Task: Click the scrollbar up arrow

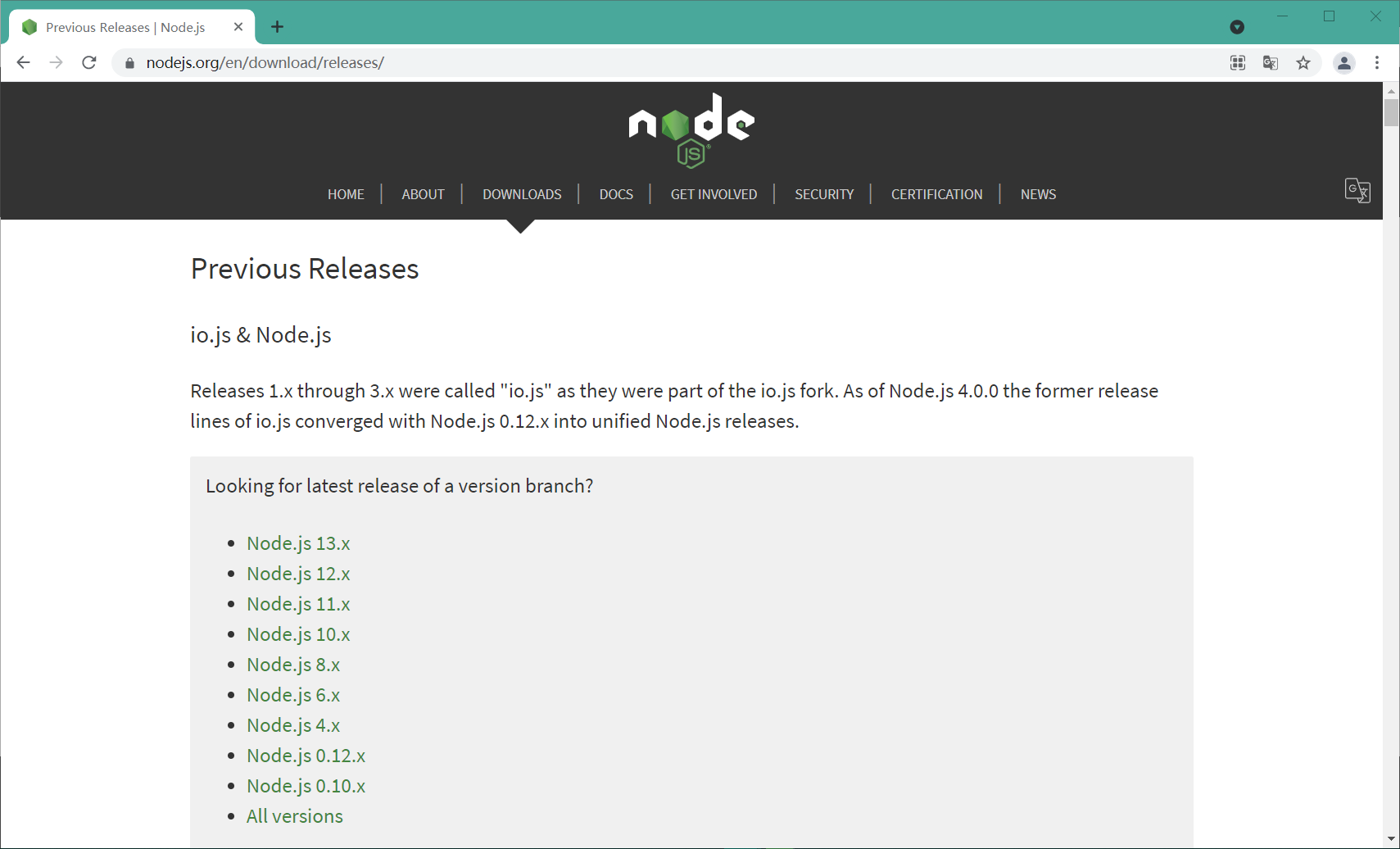Action: click(1391, 90)
